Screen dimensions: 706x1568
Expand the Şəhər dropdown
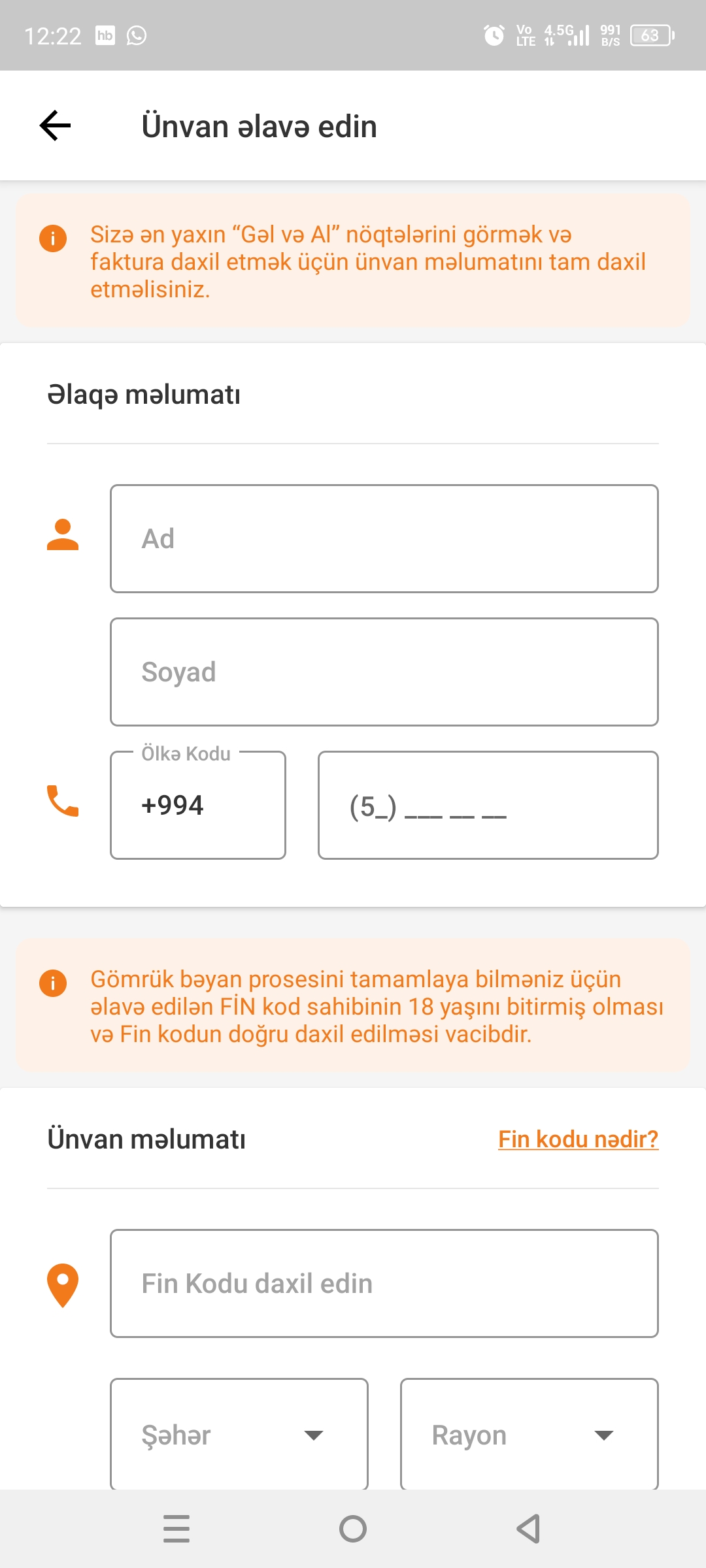tap(239, 1435)
